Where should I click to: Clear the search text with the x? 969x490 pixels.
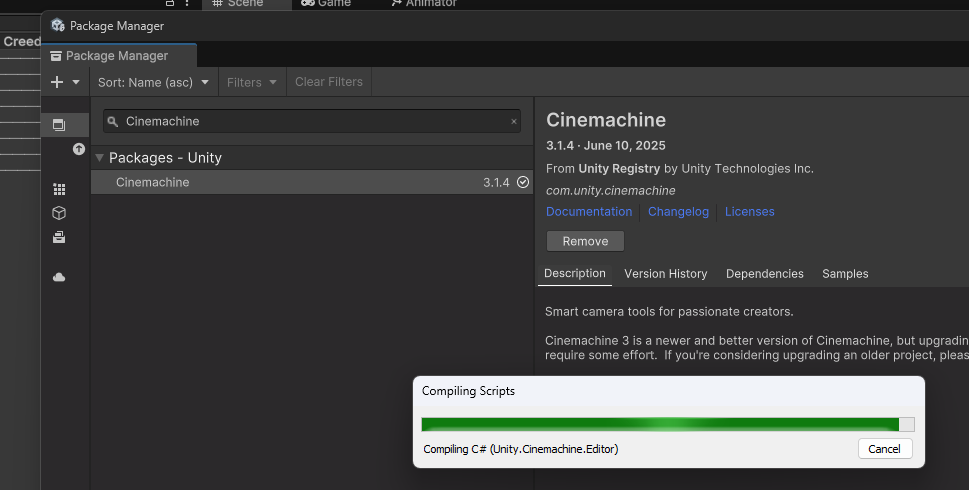(x=514, y=122)
